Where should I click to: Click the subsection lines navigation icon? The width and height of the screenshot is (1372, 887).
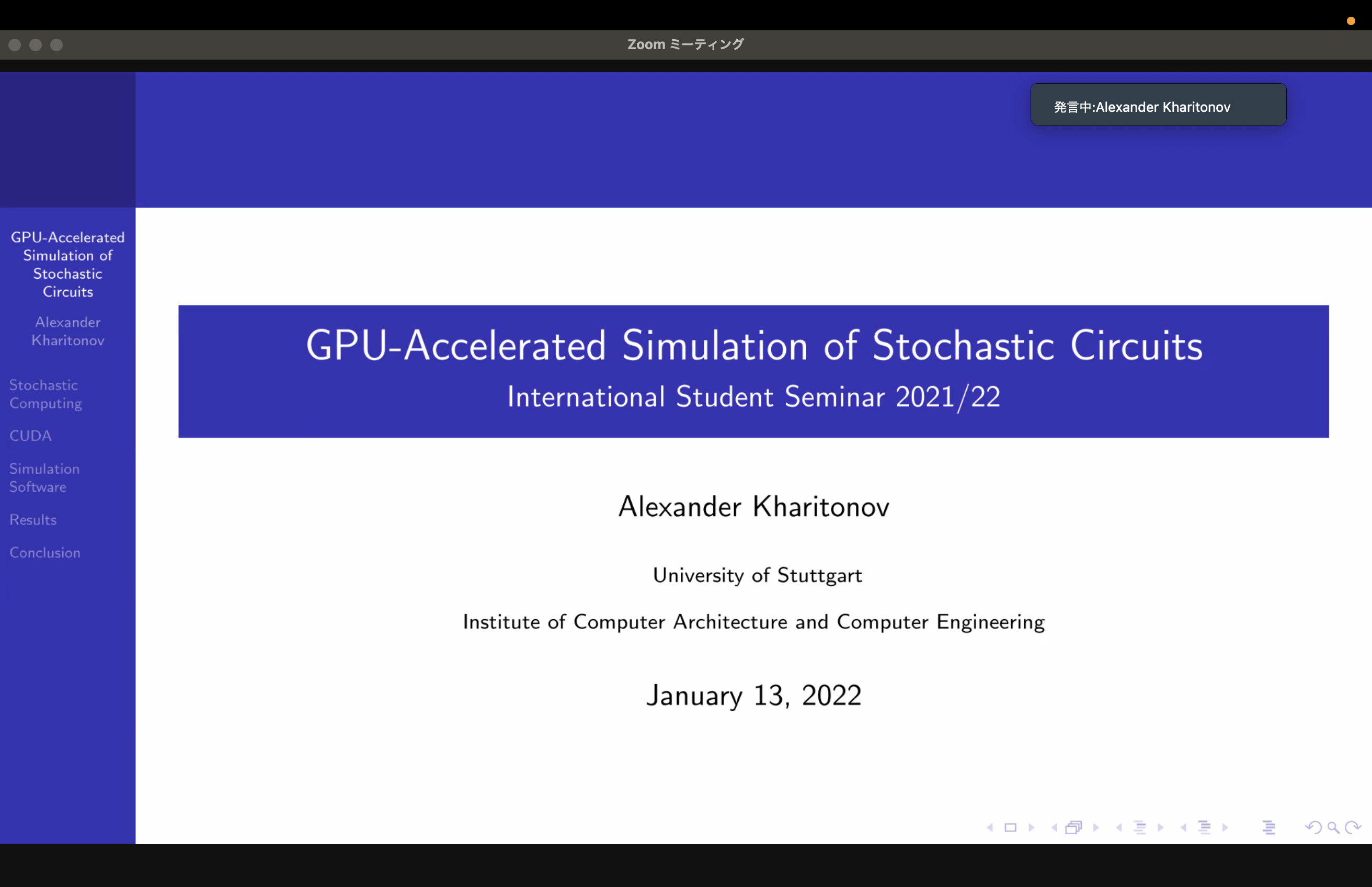1140,828
